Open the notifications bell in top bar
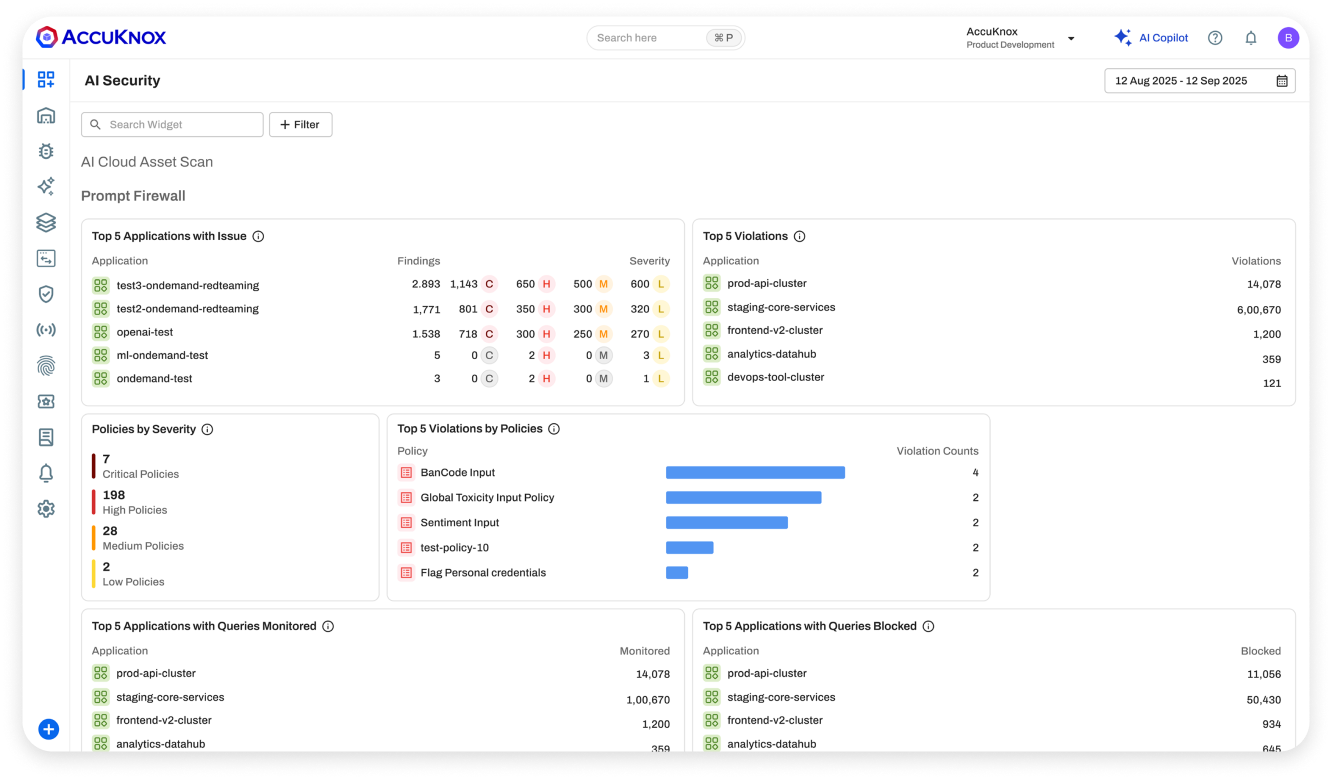Viewport: 1332px width, 780px height. coord(1250,38)
